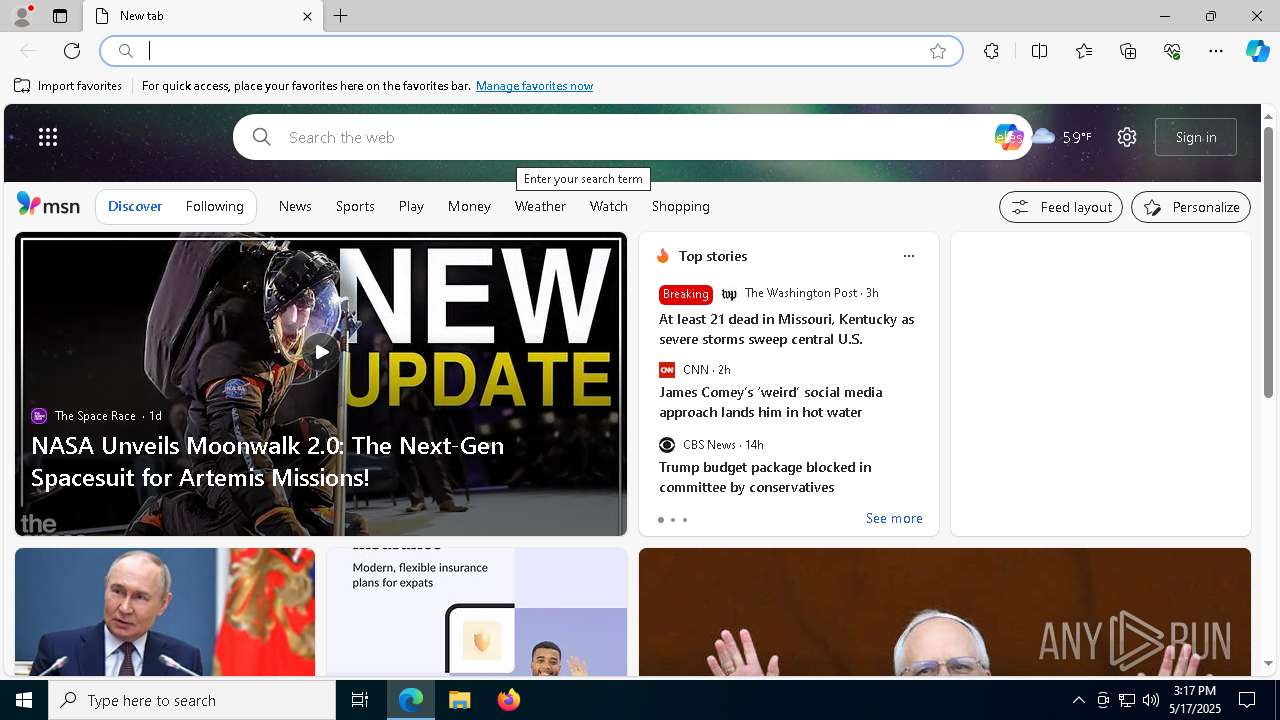
Task: Open the Shopping menu item
Action: [681, 206]
